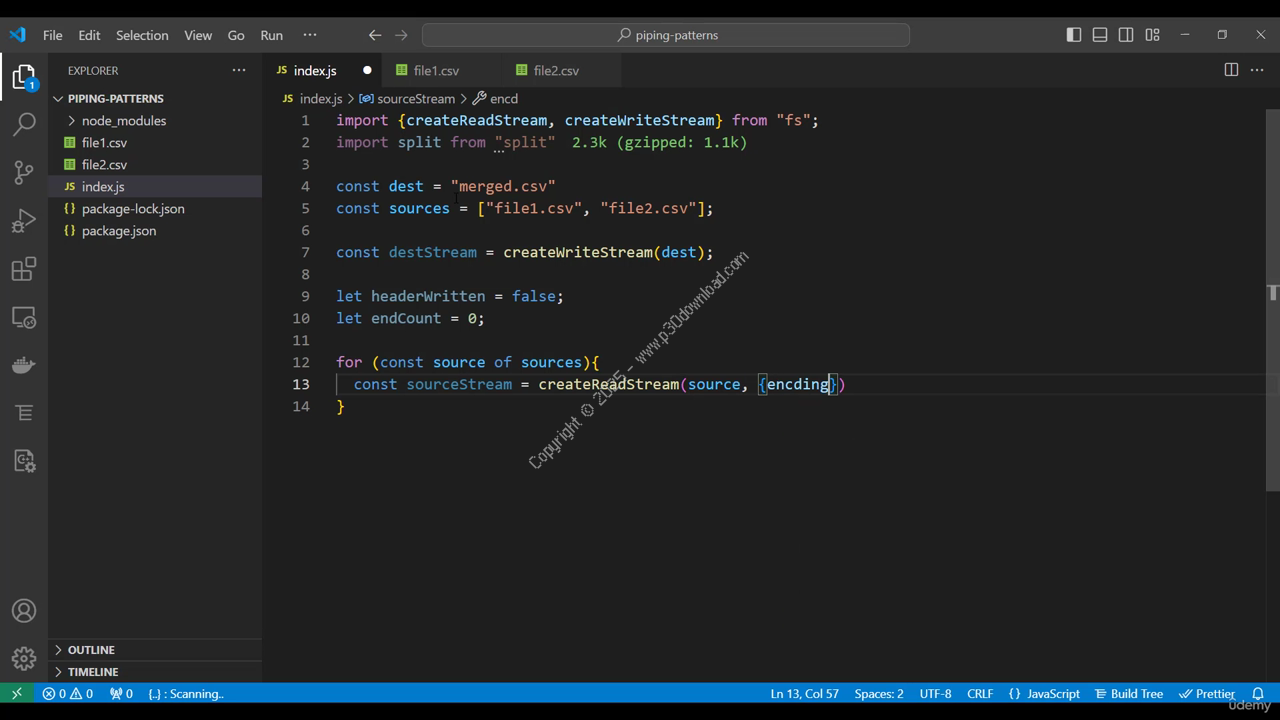This screenshot has height=720, width=1280.
Task: Go back with the left arrow
Action: tap(375, 35)
